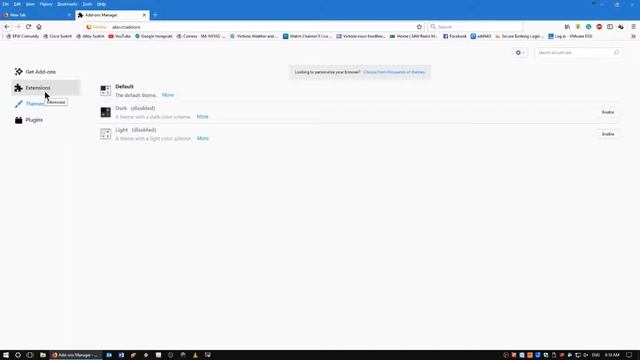
Task: Show More details for Dark theme
Action: click(202, 117)
